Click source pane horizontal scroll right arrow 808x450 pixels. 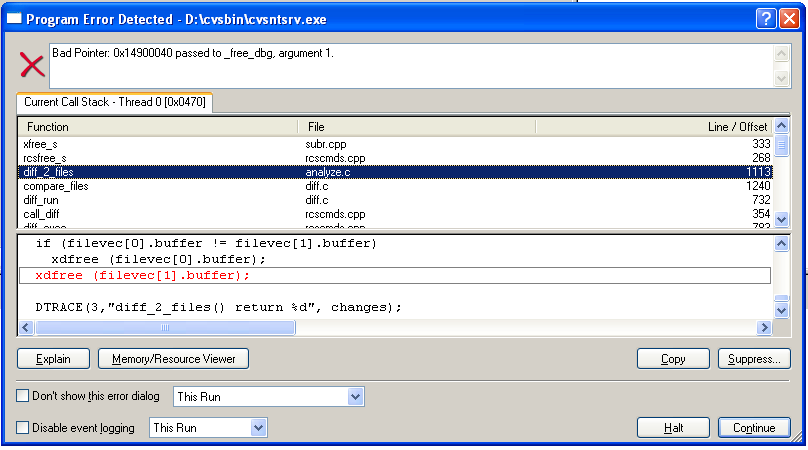[x=764, y=327]
